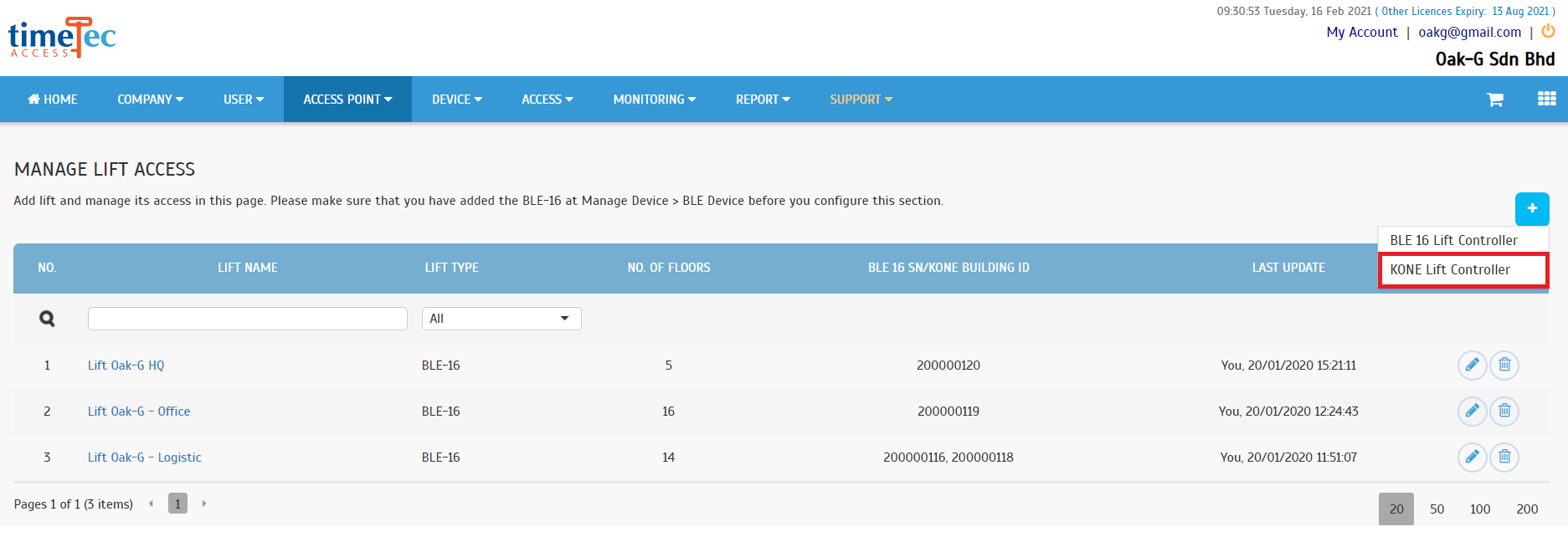Open Lift Oak-G - Office link
The height and width of the screenshot is (542, 1568).
click(139, 412)
